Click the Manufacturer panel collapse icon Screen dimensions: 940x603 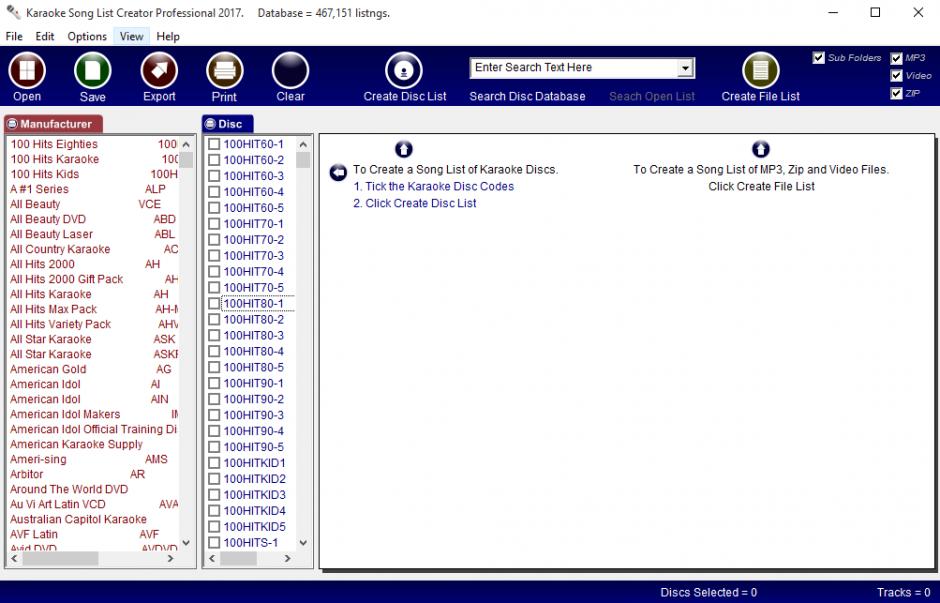click(12, 124)
